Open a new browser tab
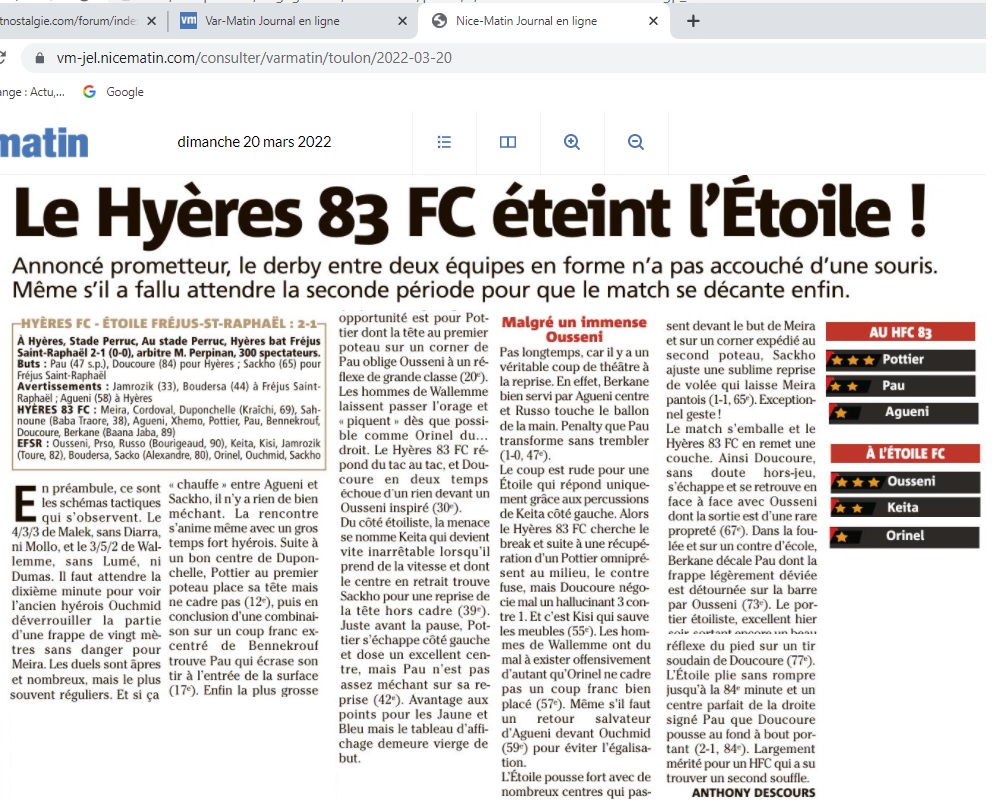This screenshot has width=992, height=811. (693, 21)
